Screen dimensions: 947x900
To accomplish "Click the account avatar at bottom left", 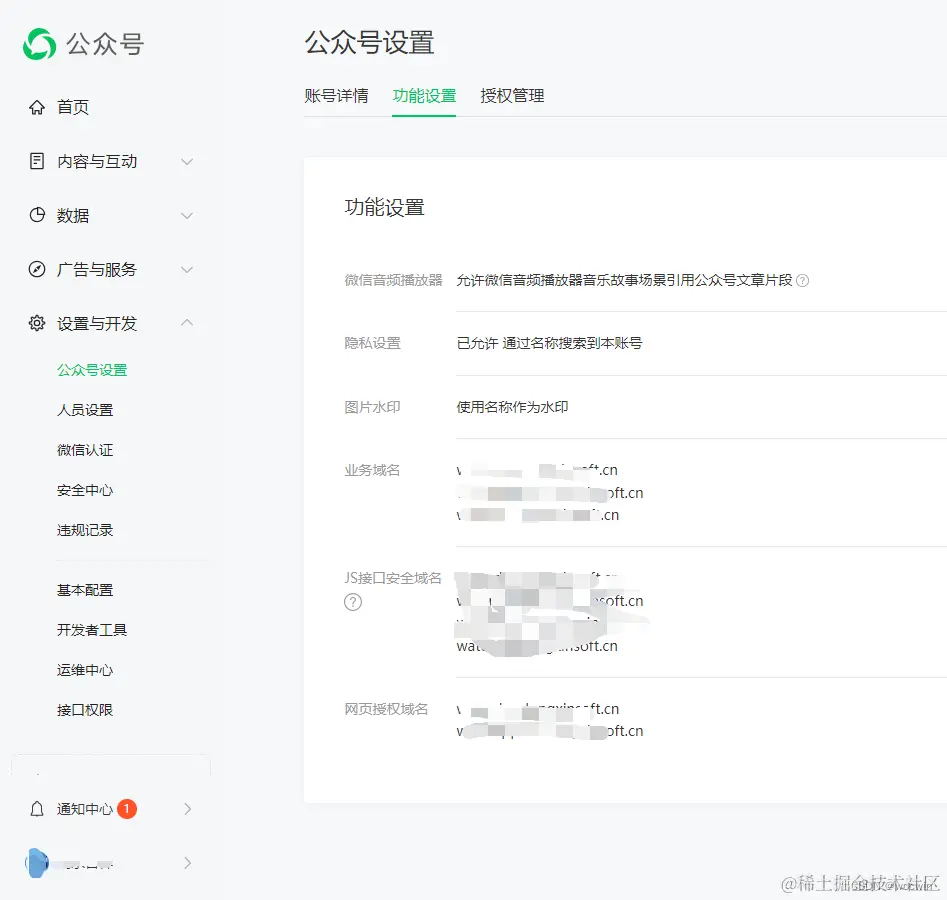I will click(x=36, y=863).
